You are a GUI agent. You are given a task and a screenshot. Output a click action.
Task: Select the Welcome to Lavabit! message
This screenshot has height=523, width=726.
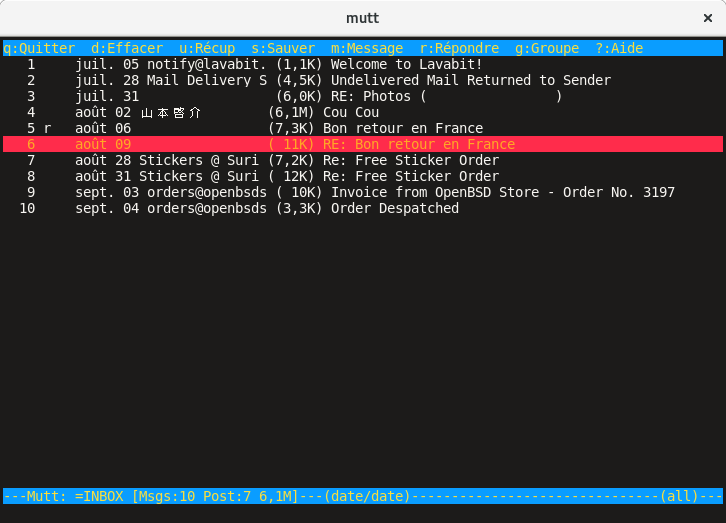(407, 64)
